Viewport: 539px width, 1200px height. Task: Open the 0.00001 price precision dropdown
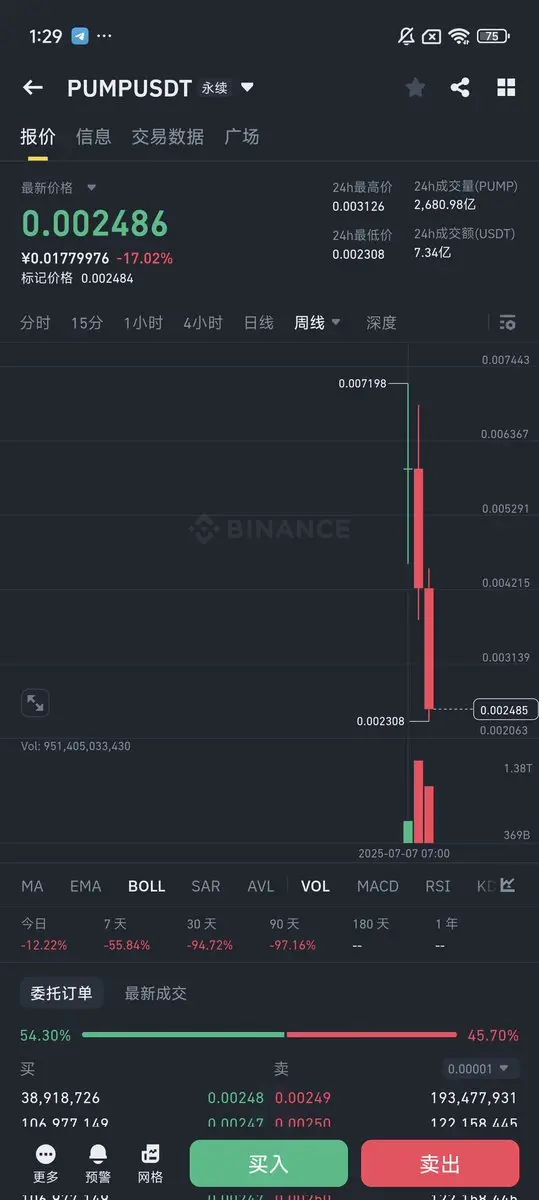pos(480,1069)
